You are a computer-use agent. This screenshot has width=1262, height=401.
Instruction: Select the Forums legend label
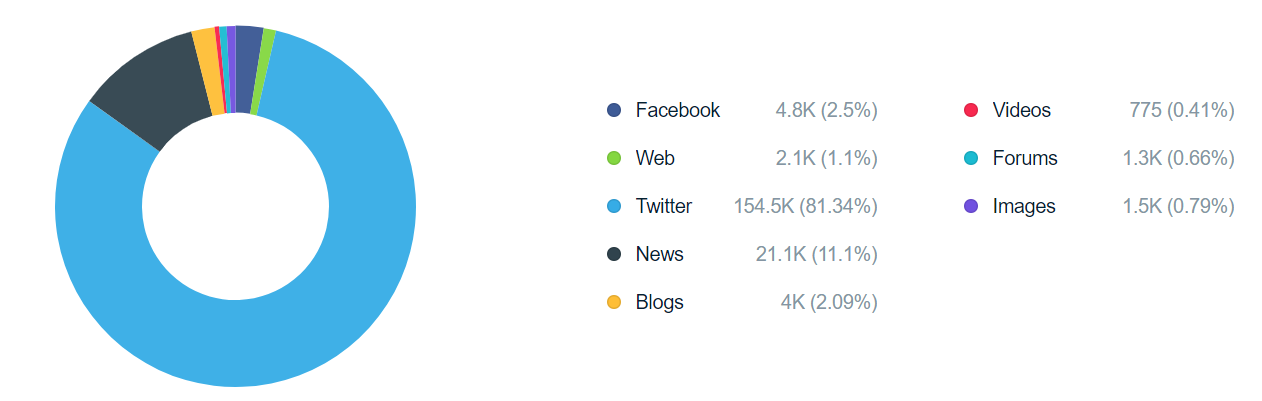click(1024, 158)
